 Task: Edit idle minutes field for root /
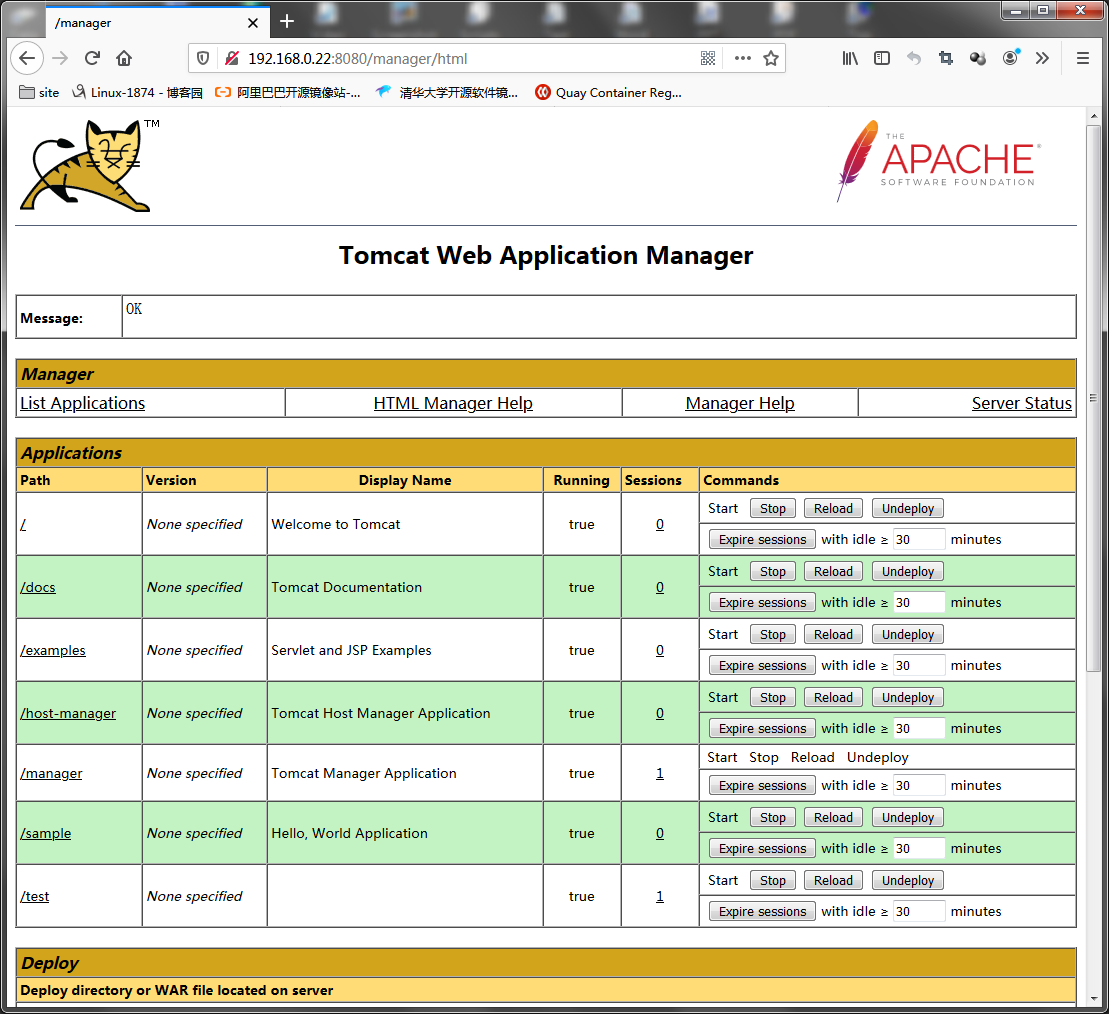[919, 540]
